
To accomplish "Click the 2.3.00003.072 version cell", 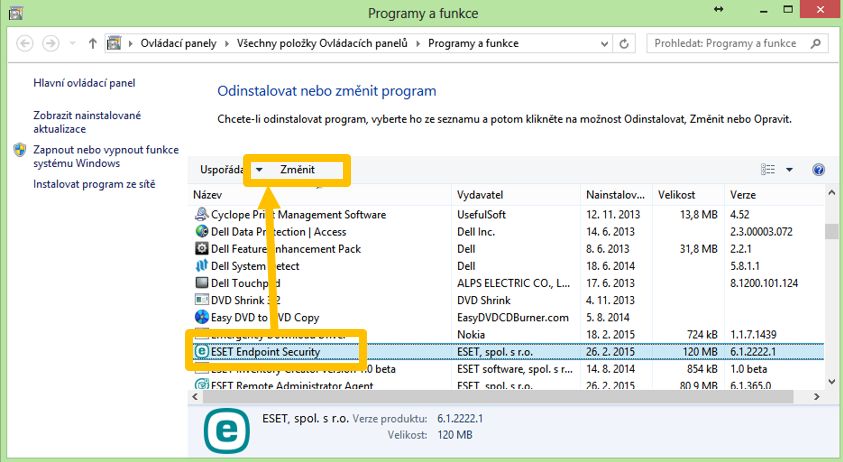I will (761, 232).
